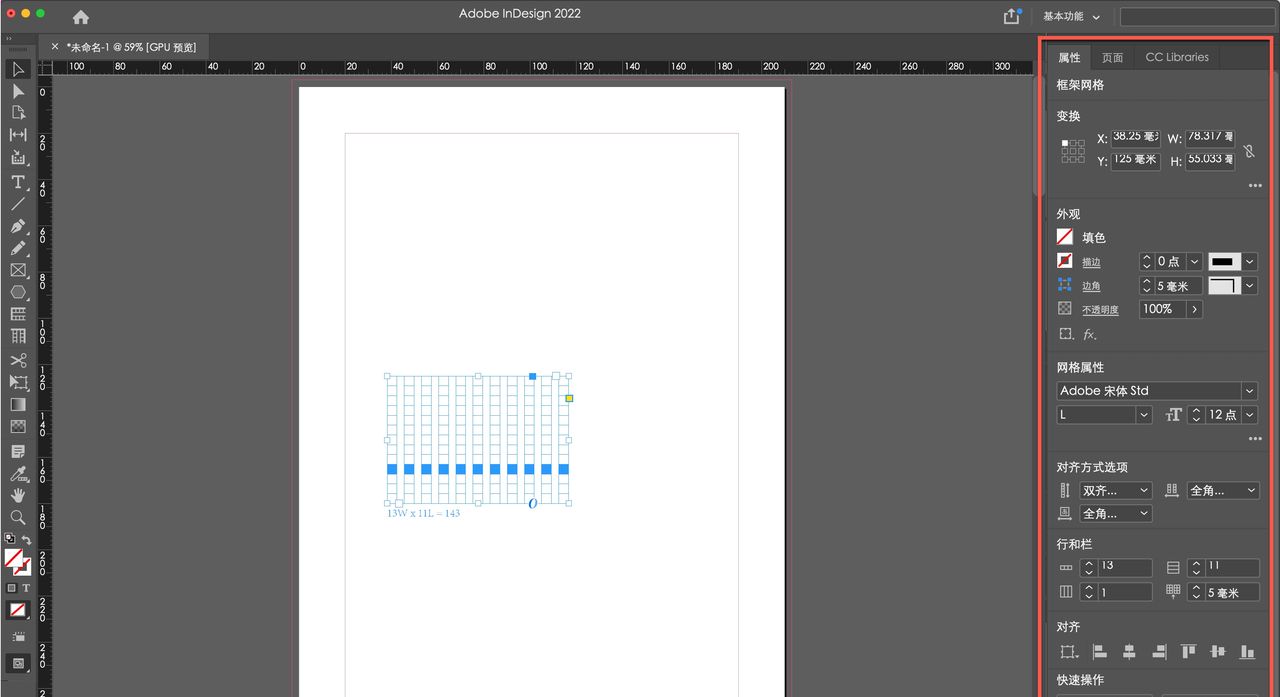Viewport: 1280px width, 697px height.
Task: Click the search field in title bar
Action: 1197,17
